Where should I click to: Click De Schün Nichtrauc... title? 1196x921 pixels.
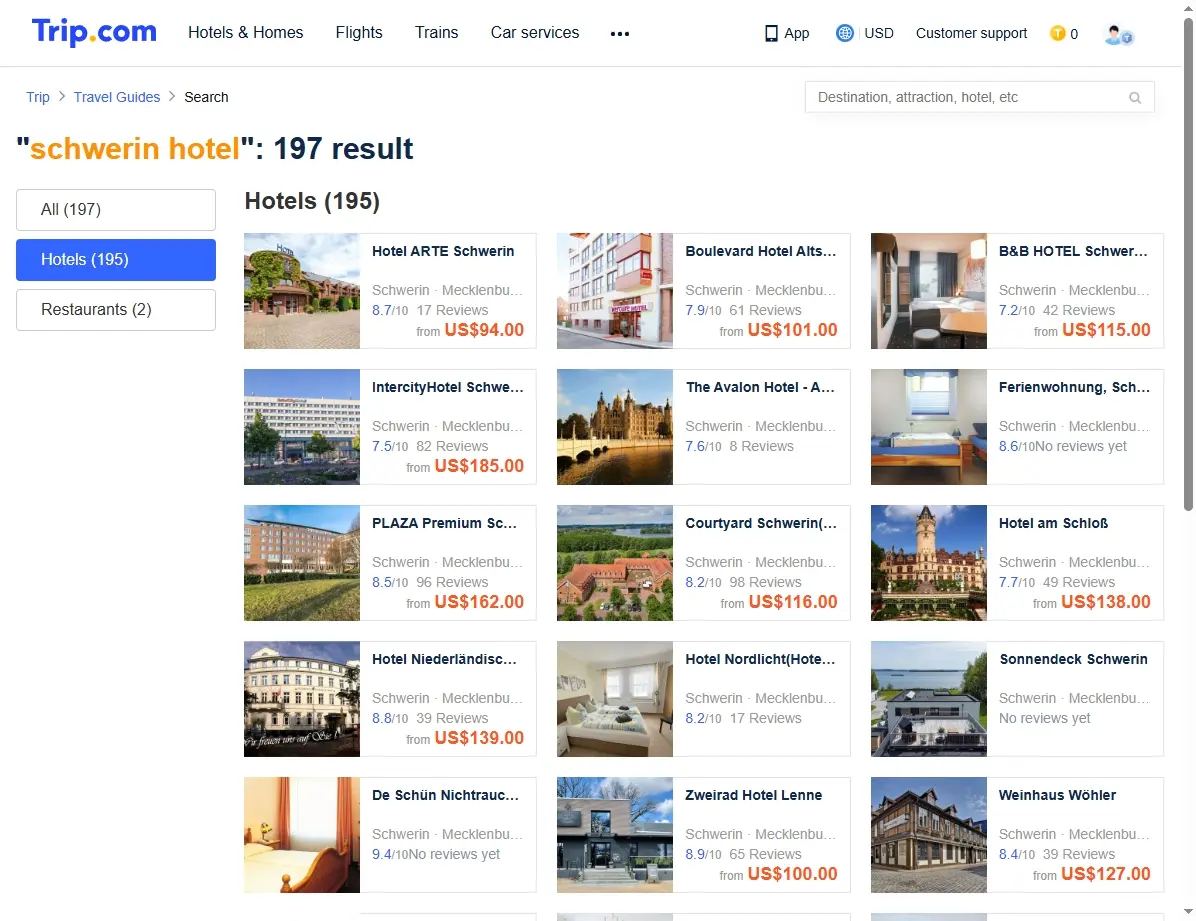pos(445,795)
